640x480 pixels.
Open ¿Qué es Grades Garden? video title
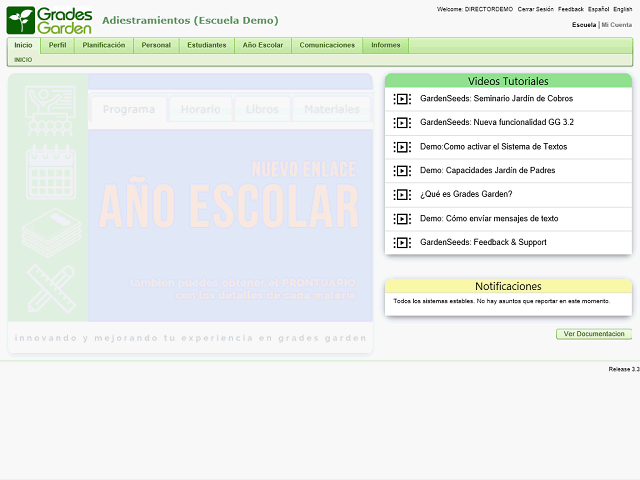[x=466, y=194]
